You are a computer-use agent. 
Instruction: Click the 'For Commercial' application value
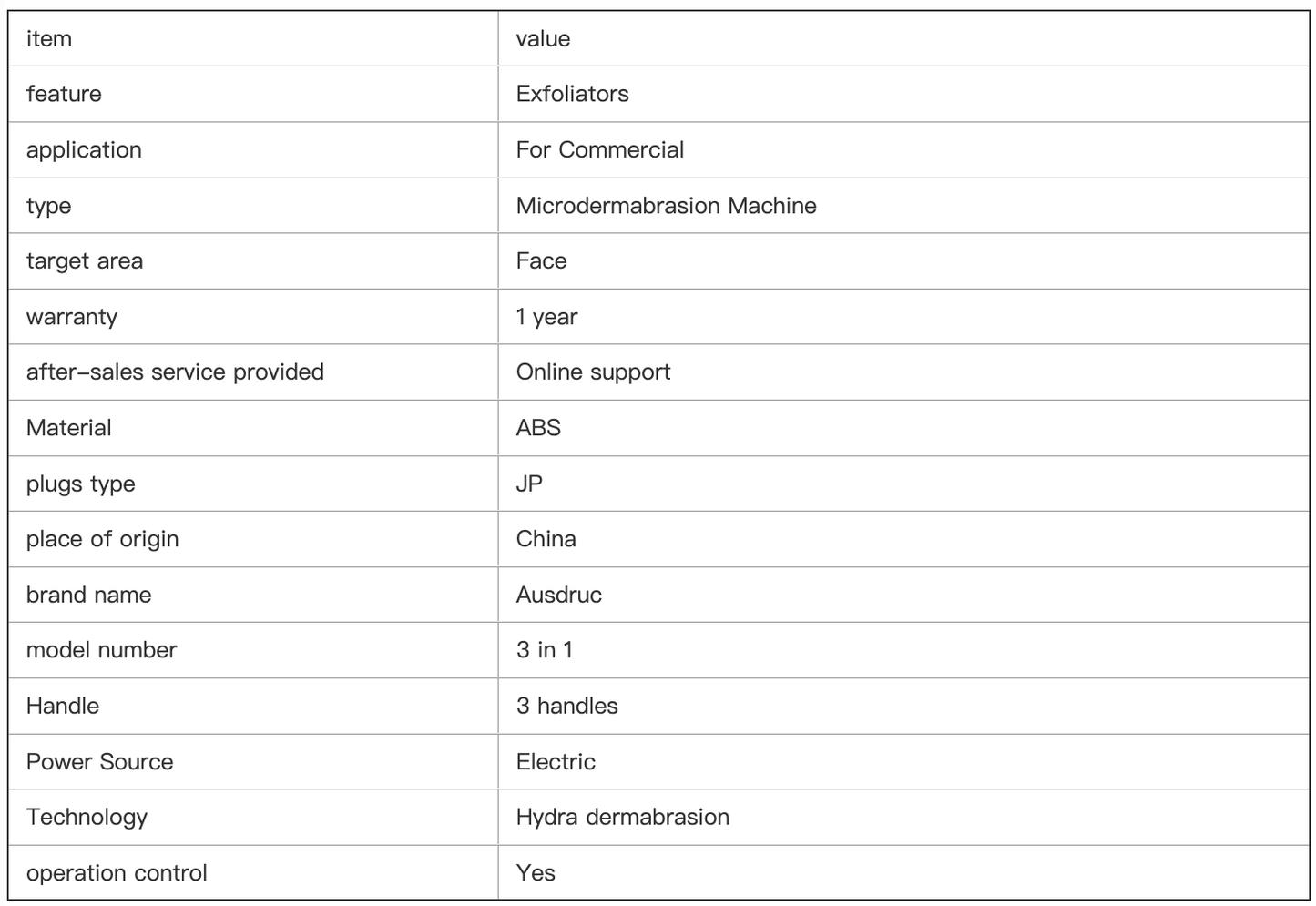click(599, 149)
